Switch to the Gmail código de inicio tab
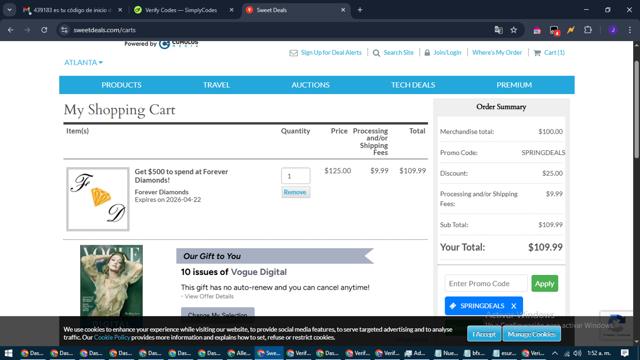The height and width of the screenshot is (360, 640). pos(73,10)
